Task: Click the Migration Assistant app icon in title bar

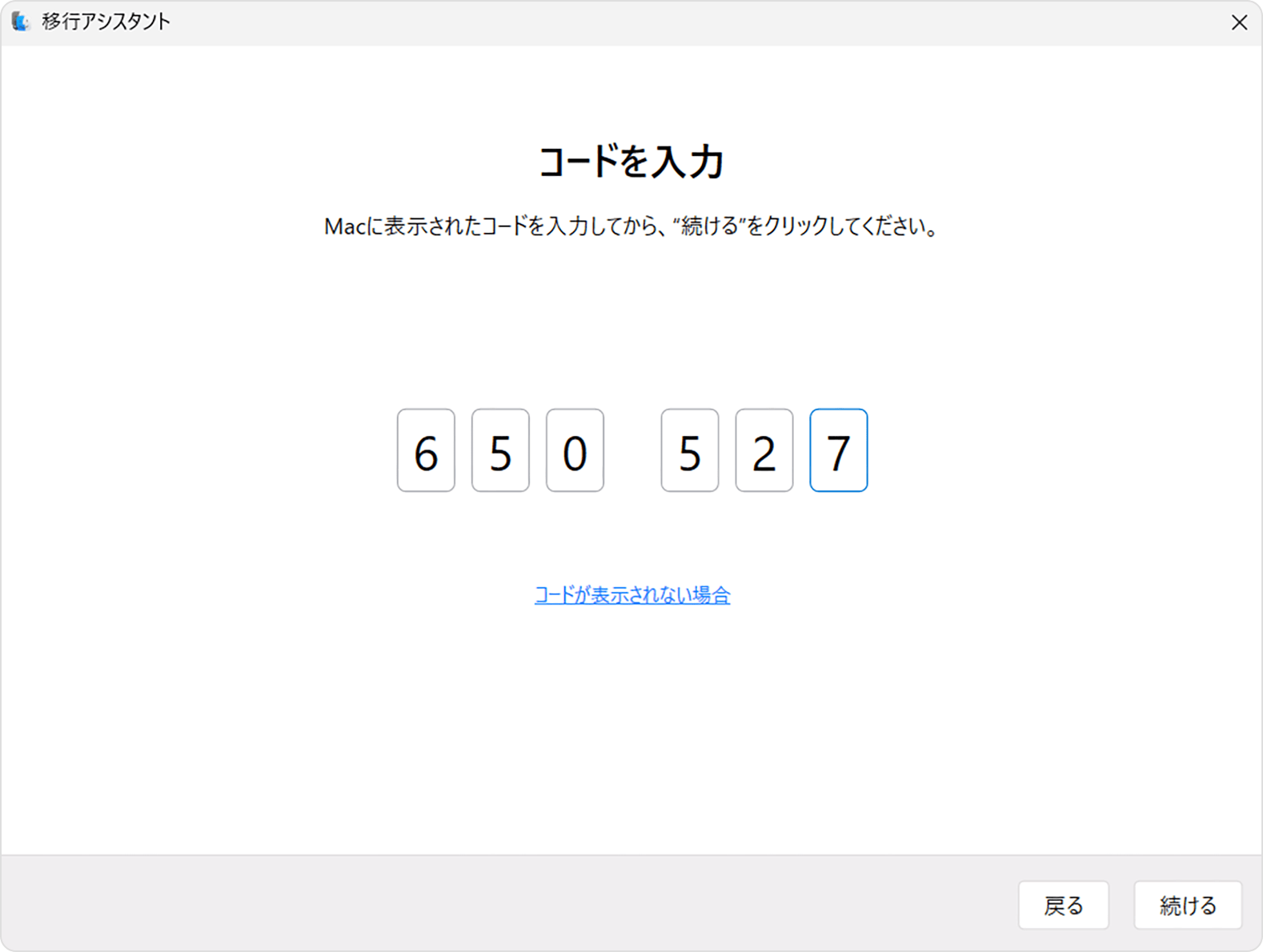Action: click(x=21, y=22)
